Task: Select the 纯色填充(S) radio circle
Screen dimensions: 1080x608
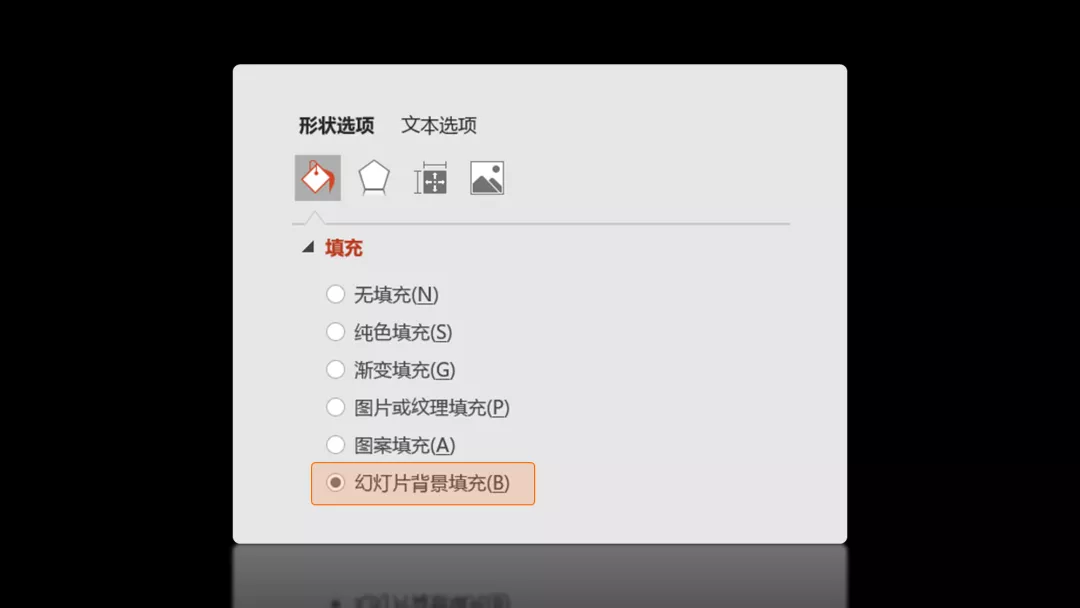Action: coord(335,332)
